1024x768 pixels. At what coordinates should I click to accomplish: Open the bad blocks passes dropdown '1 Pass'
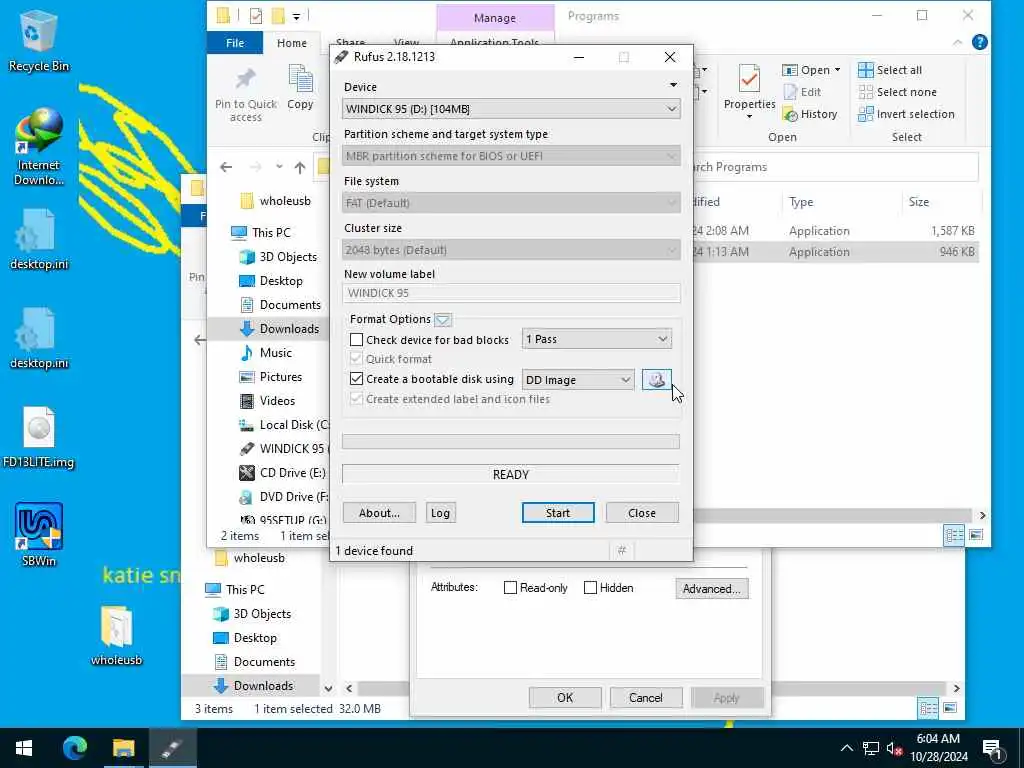coord(597,340)
